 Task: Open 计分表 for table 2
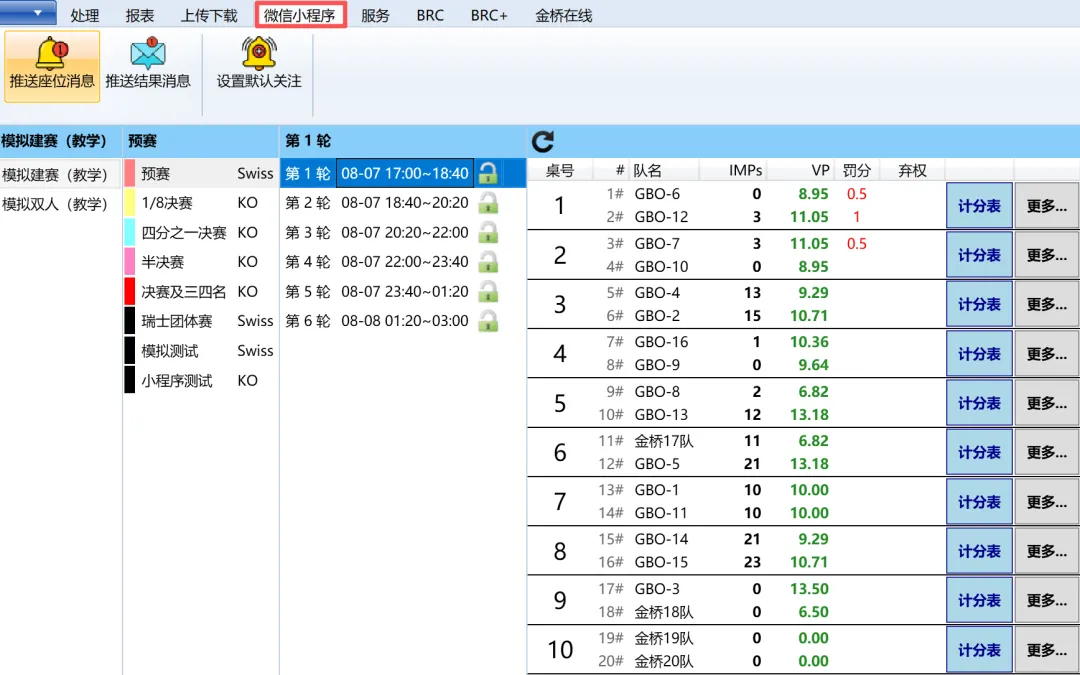coord(979,255)
